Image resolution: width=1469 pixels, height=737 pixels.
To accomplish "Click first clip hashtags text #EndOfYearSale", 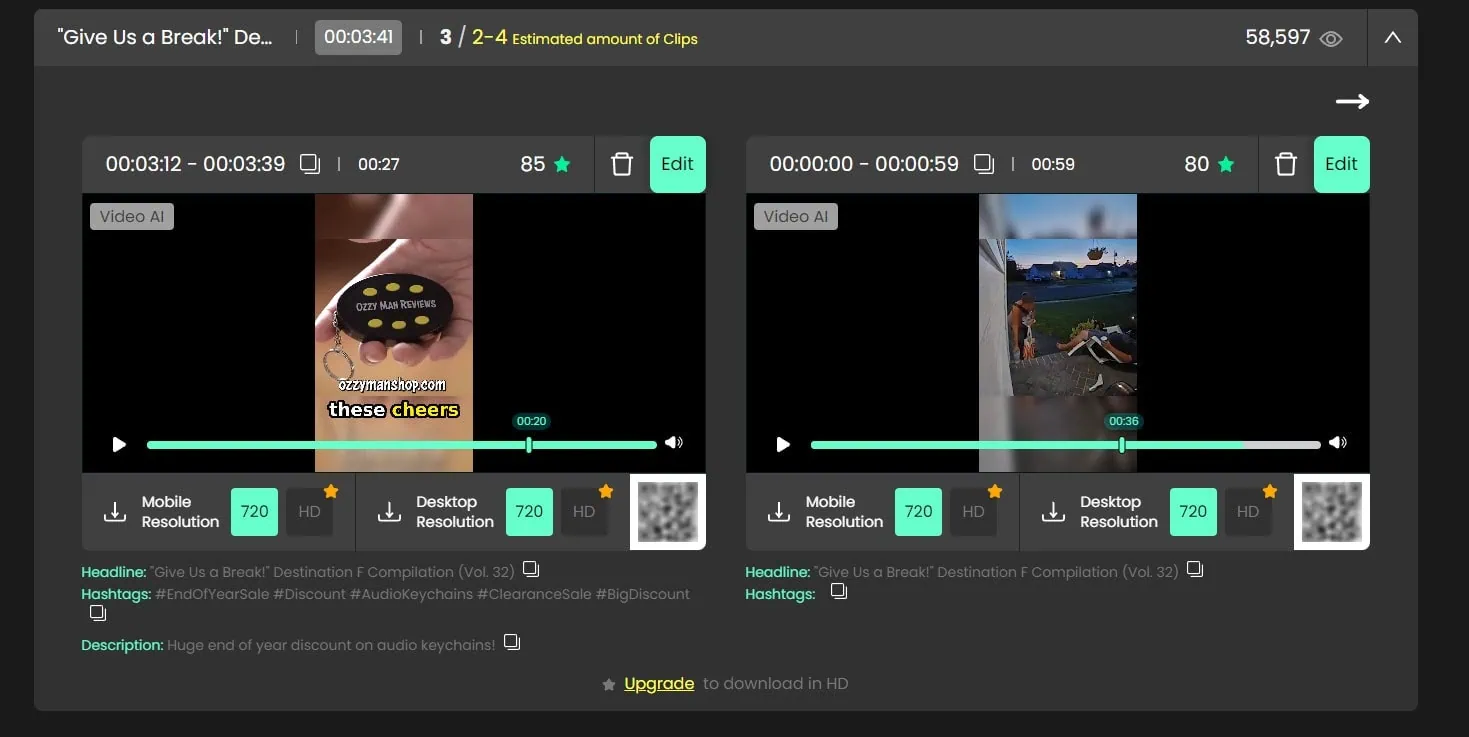I will pyautogui.click(x=212, y=594).
